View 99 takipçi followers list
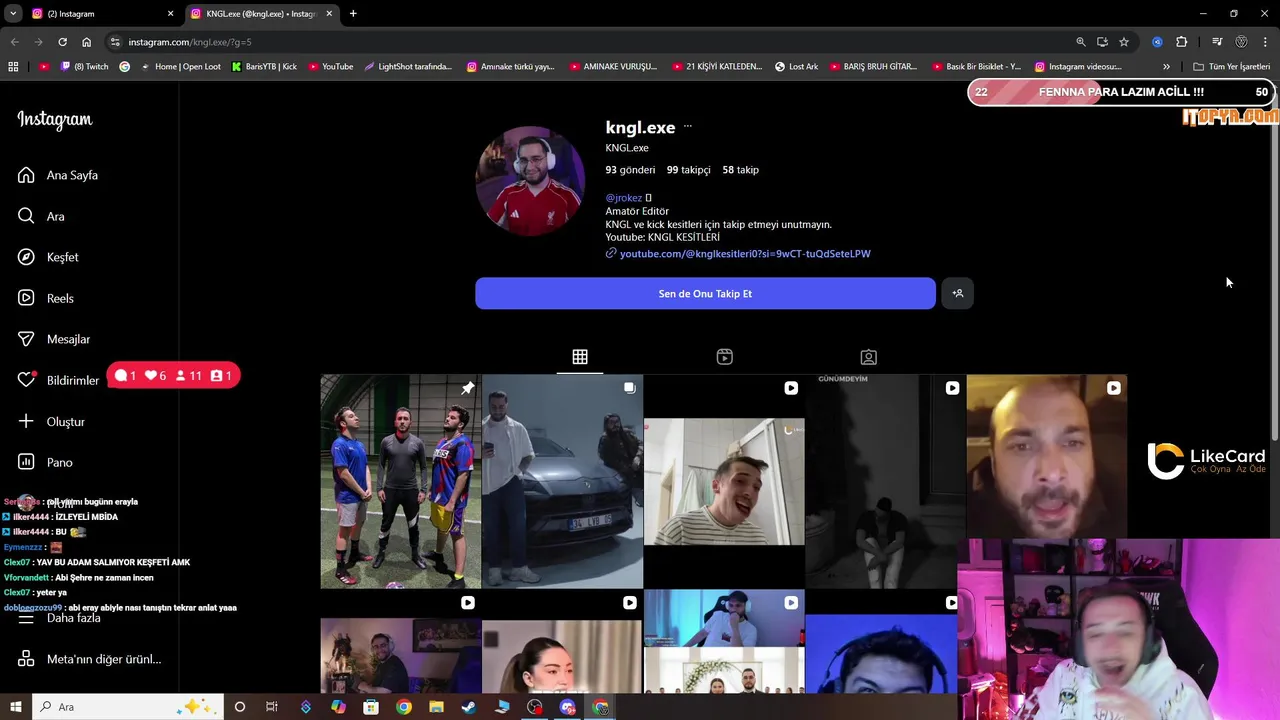The width and height of the screenshot is (1280, 720). coord(689,170)
